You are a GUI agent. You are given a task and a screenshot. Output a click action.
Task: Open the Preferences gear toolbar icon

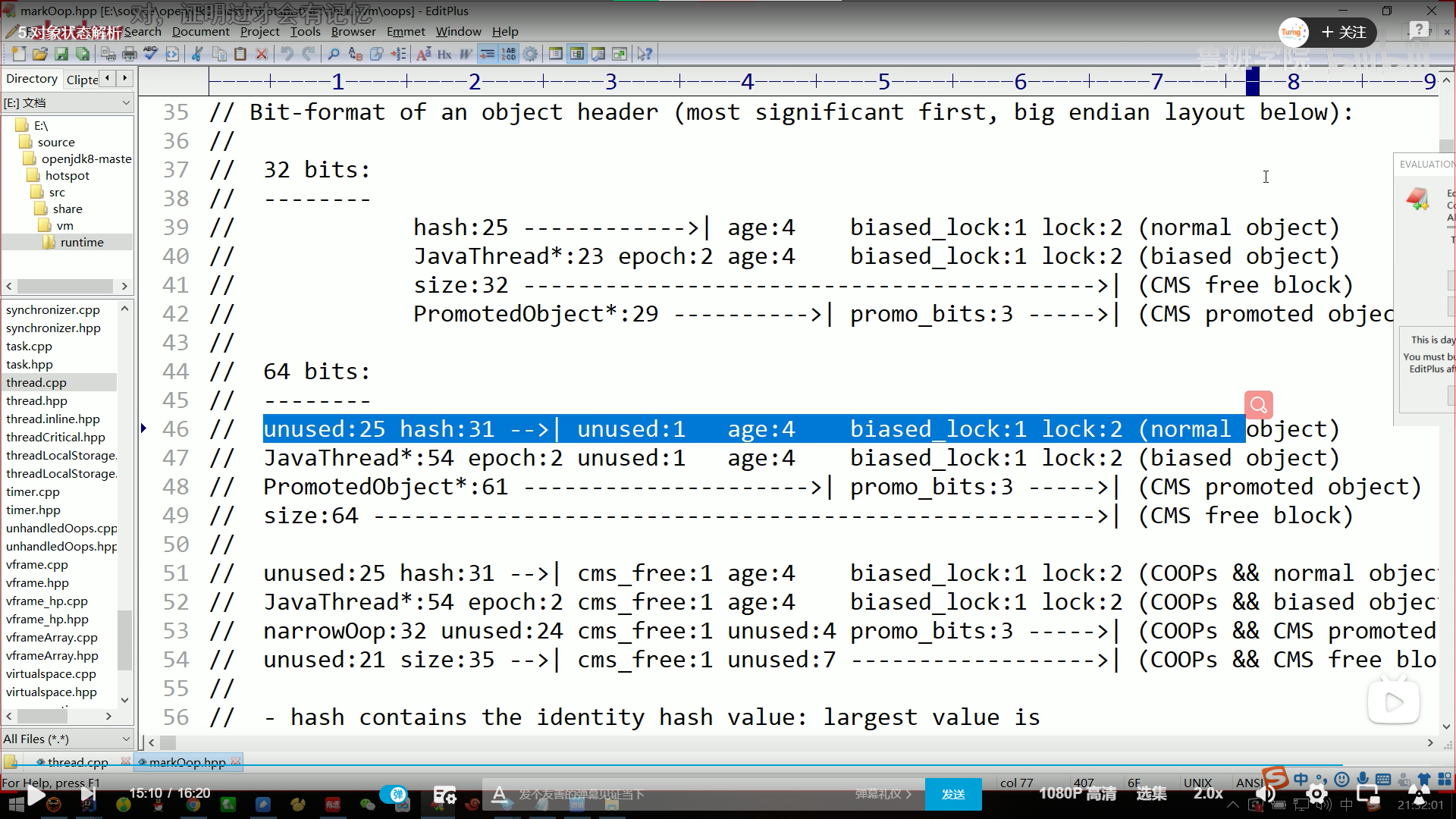point(530,54)
